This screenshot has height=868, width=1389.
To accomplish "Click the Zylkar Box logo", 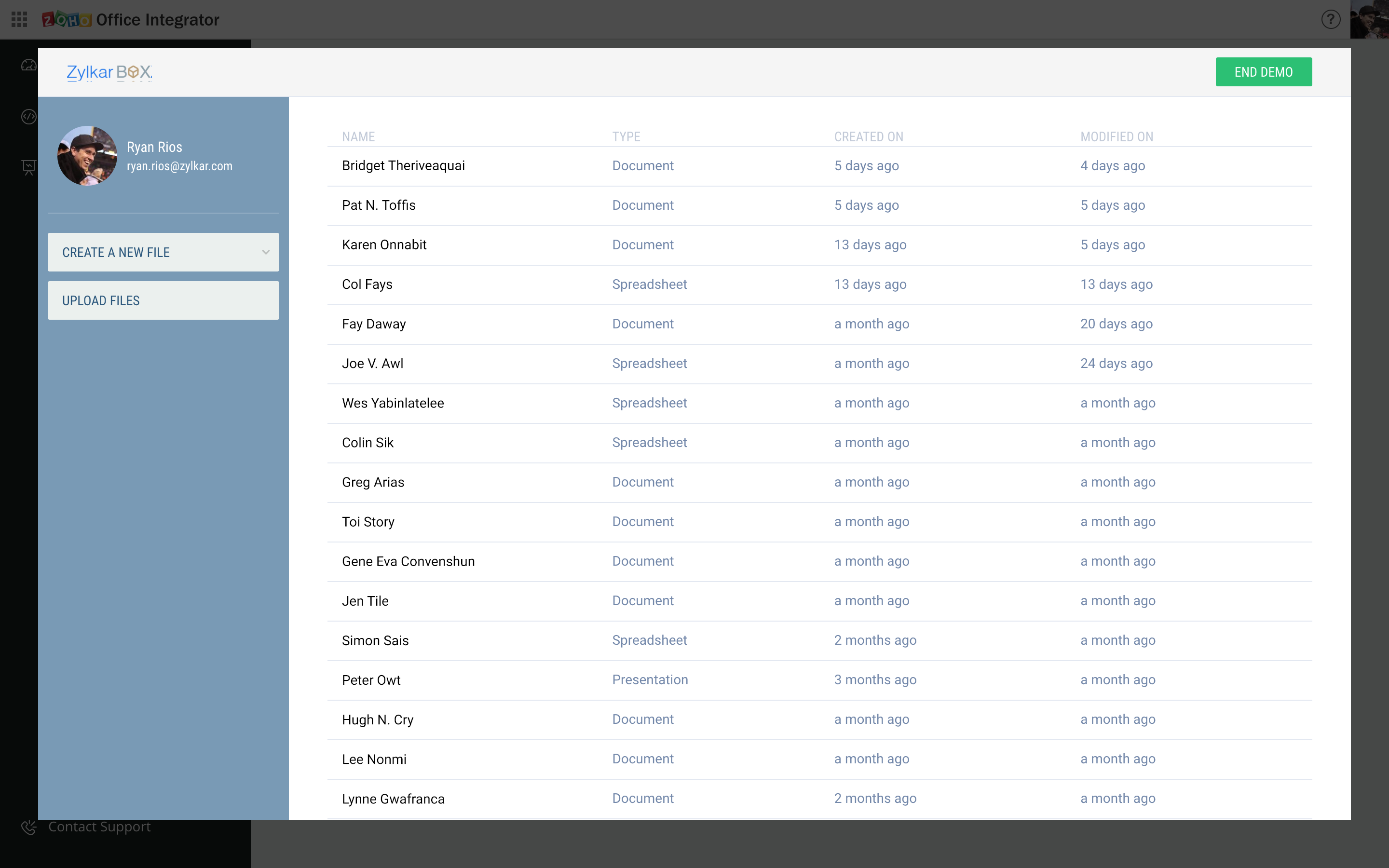I will click(109, 72).
